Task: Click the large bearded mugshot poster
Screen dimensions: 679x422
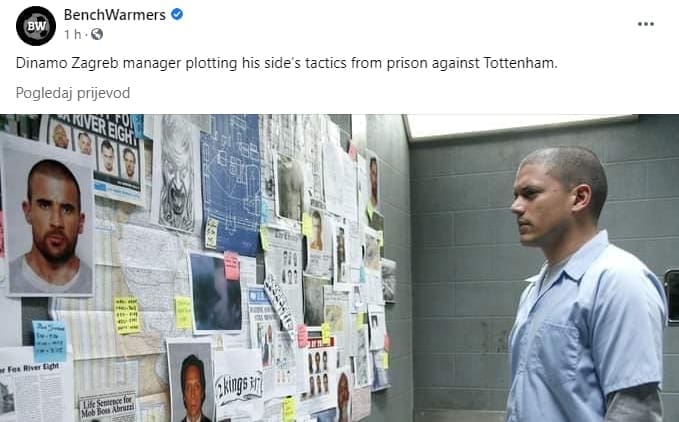Action: click(49, 218)
